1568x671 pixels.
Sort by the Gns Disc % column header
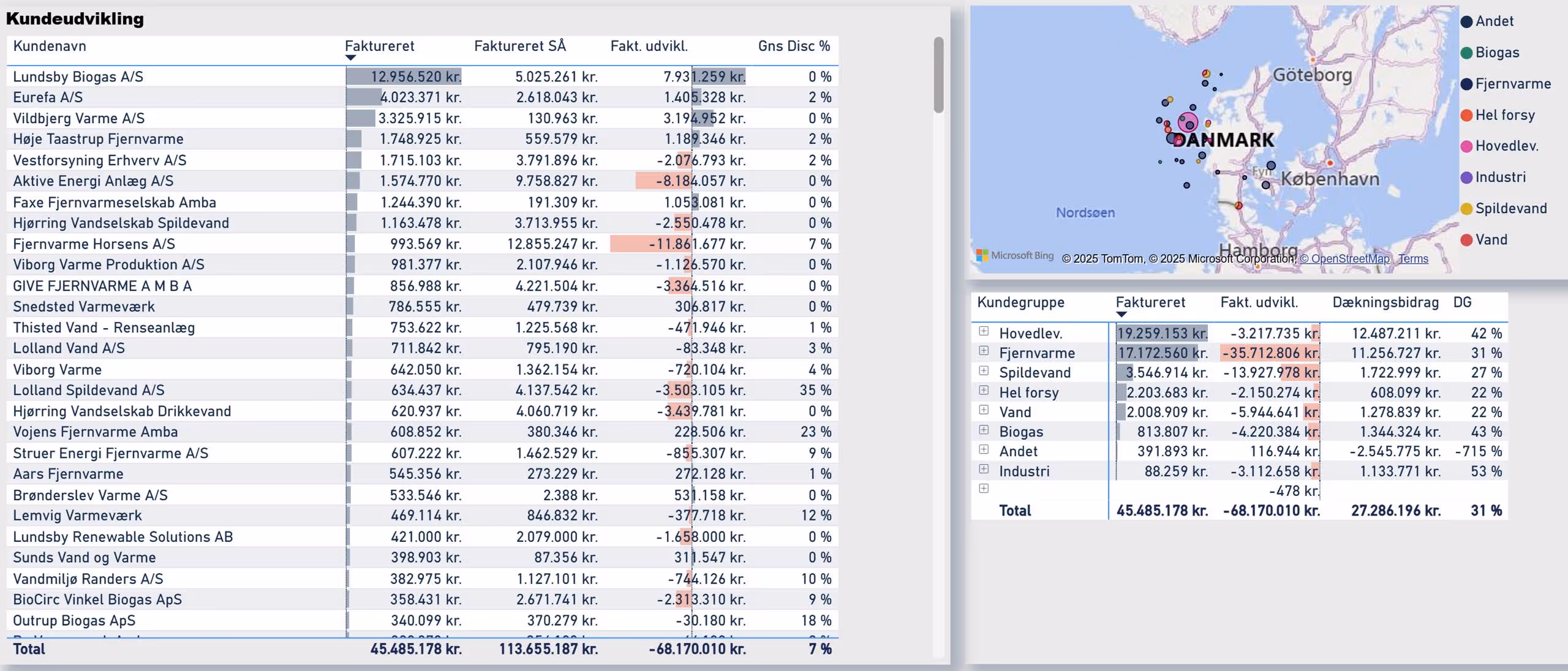(x=794, y=46)
